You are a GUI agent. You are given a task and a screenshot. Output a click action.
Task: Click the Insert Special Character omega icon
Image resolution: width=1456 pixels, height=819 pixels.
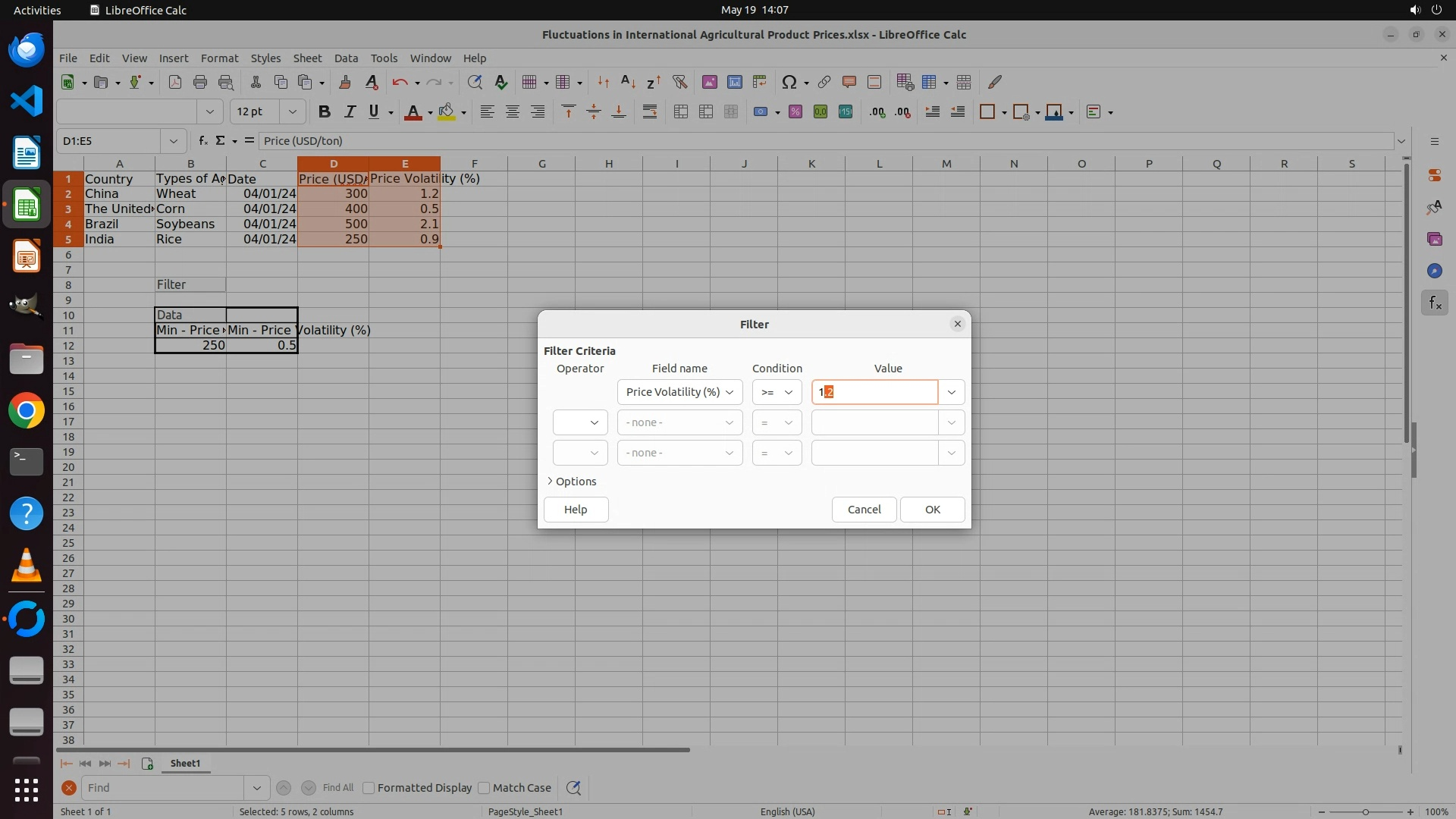(x=789, y=82)
